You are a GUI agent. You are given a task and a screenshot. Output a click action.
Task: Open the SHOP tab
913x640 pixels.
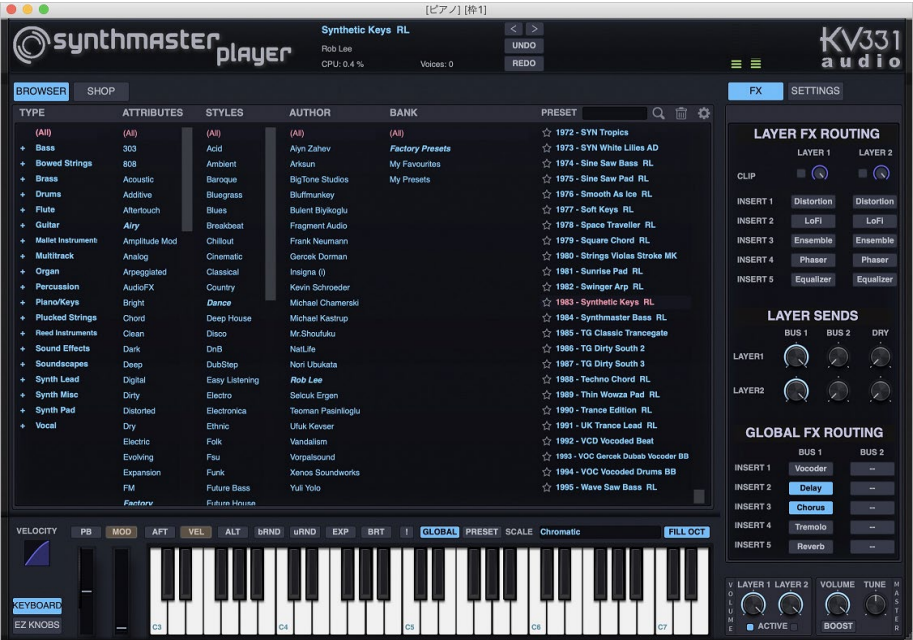click(x=100, y=90)
